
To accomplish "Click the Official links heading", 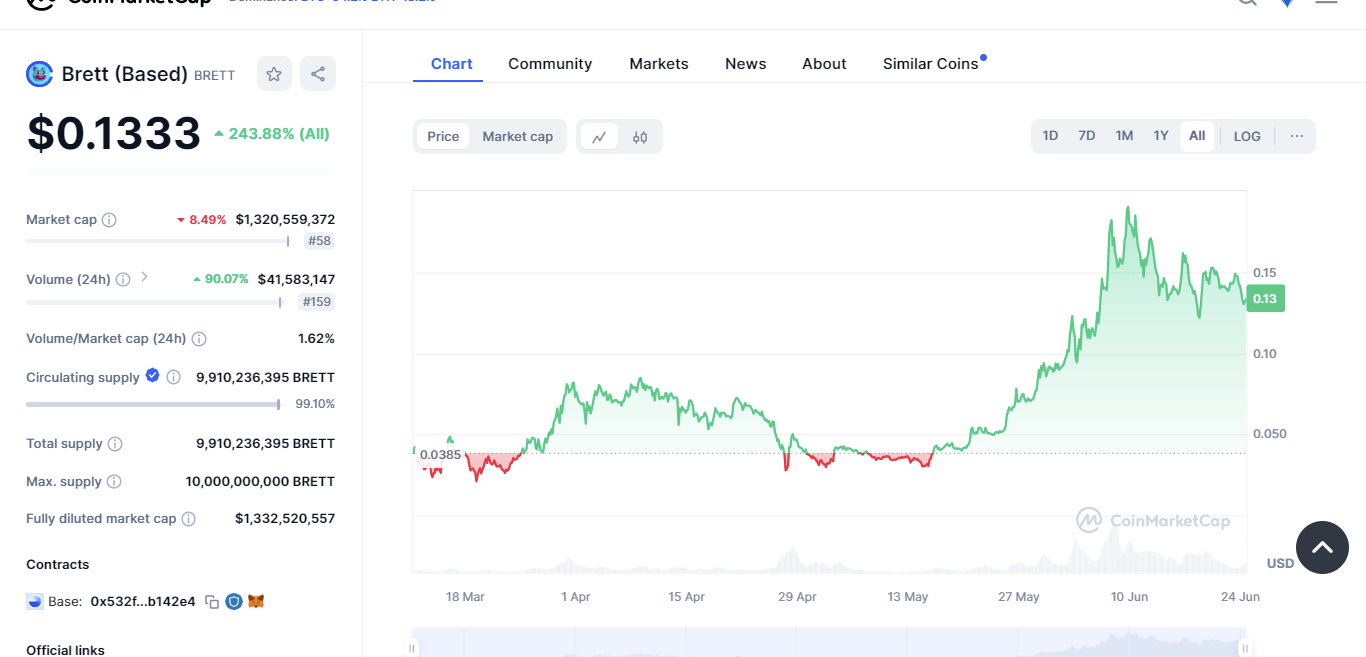I will [65, 650].
